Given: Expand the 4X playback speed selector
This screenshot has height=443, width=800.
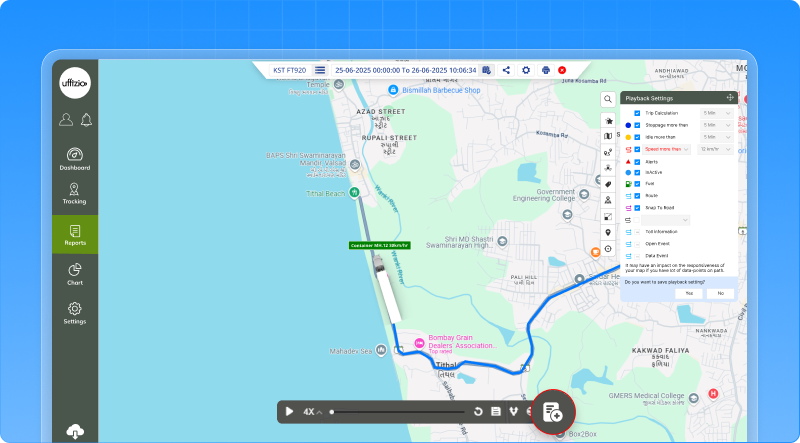Looking at the screenshot, I should tap(312, 411).
